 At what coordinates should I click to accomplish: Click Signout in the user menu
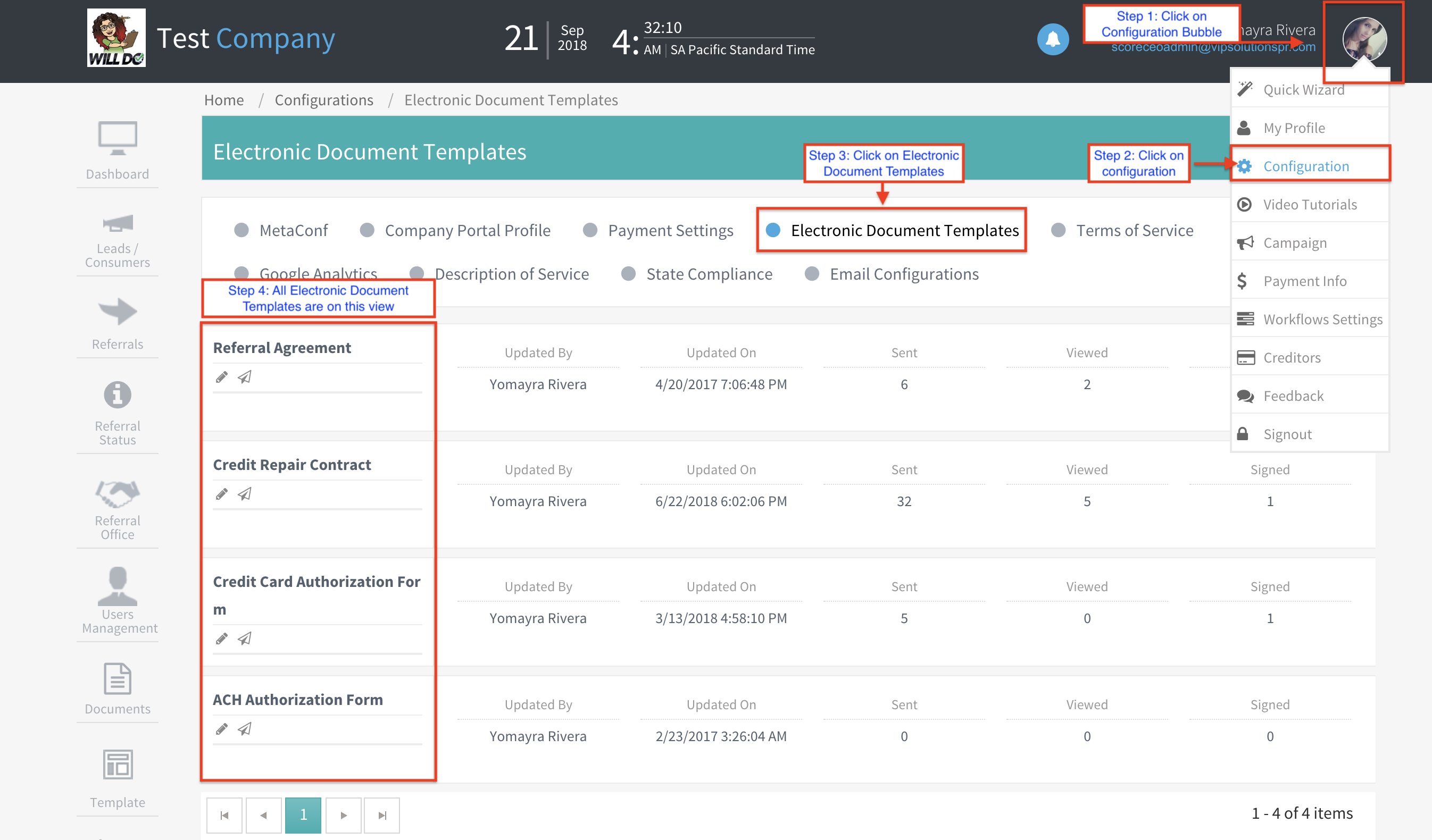pyautogui.click(x=1287, y=434)
